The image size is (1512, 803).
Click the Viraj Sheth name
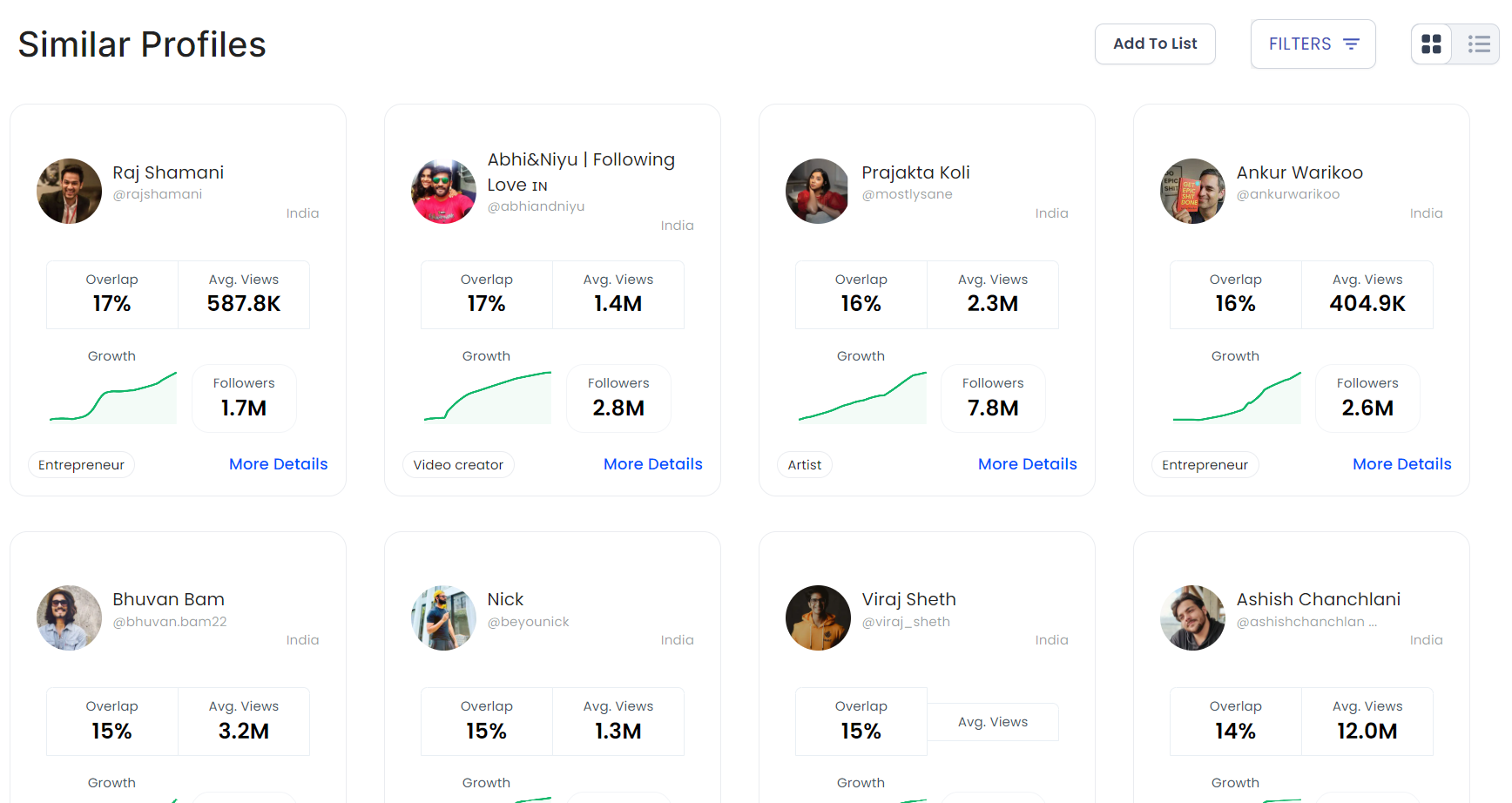click(x=908, y=599)
